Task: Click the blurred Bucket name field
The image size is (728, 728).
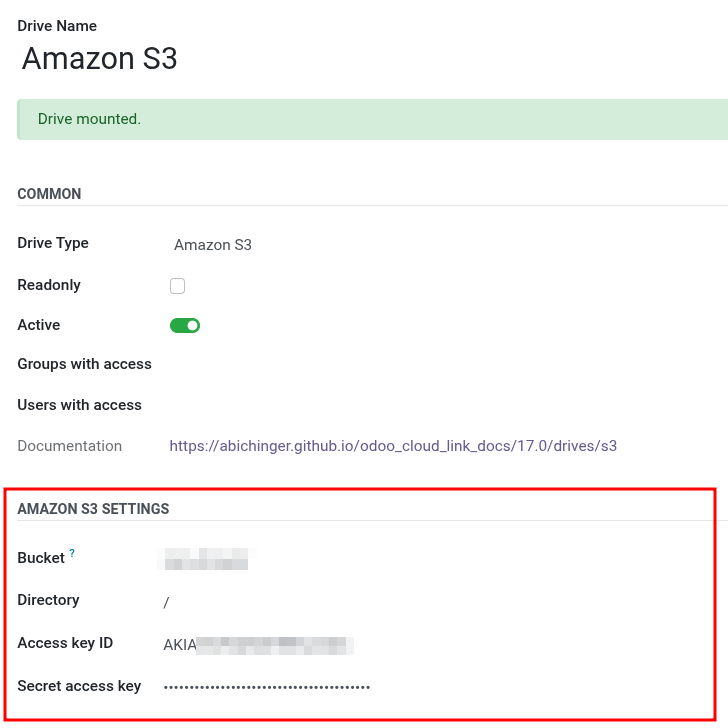Action: [x=207, y=558]
